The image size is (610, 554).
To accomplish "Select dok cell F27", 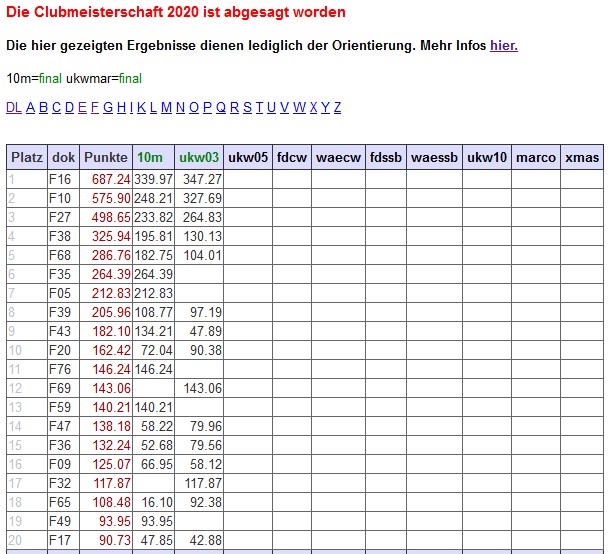I will (x=63, y=217).
